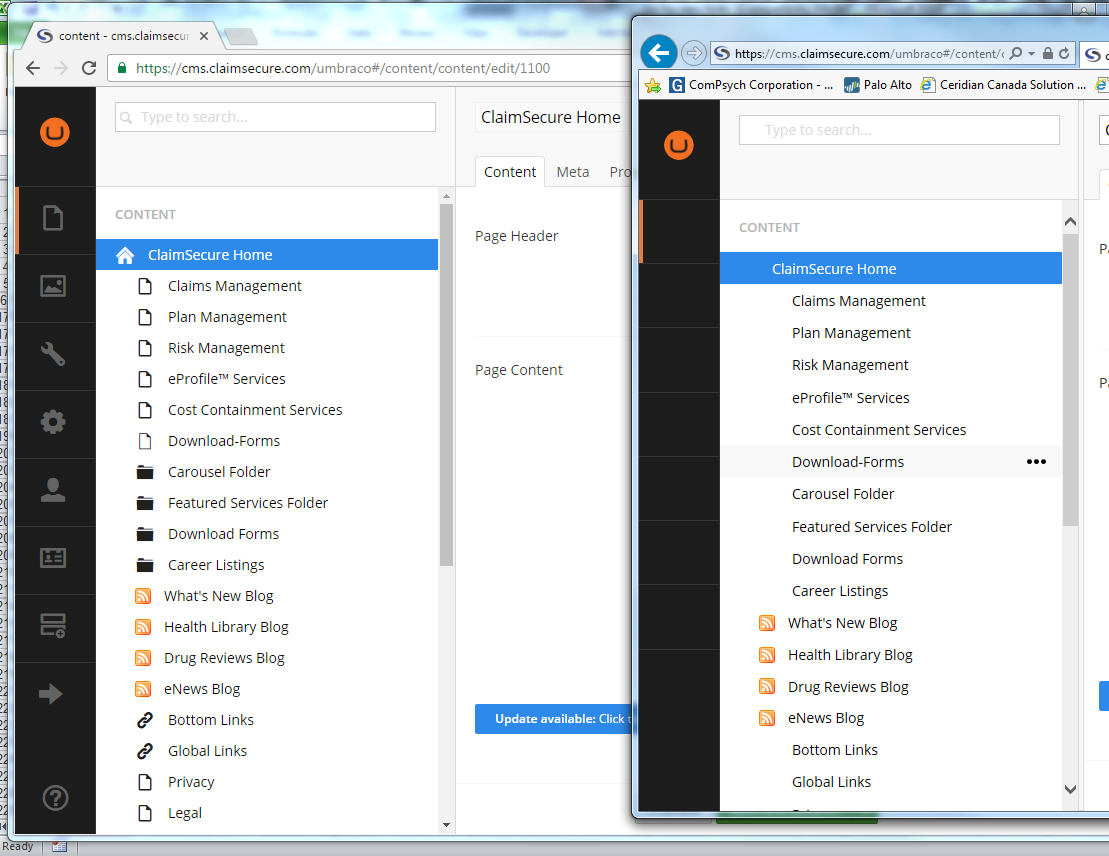Image resolution: width=1109 pixels, height=856 pixels.
Task: Open Palo Alto bookmark in IE
Action: 878,85
